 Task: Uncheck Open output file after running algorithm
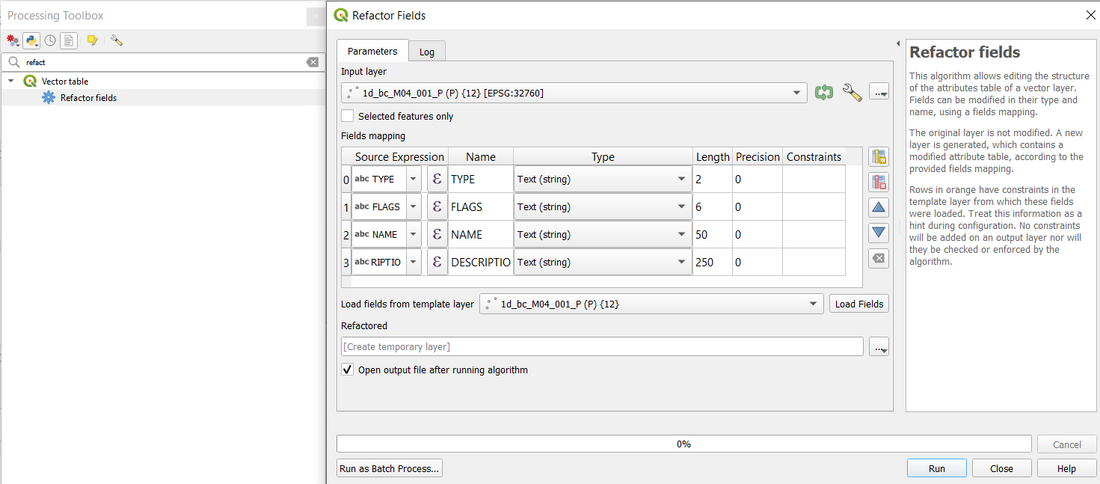348,370
